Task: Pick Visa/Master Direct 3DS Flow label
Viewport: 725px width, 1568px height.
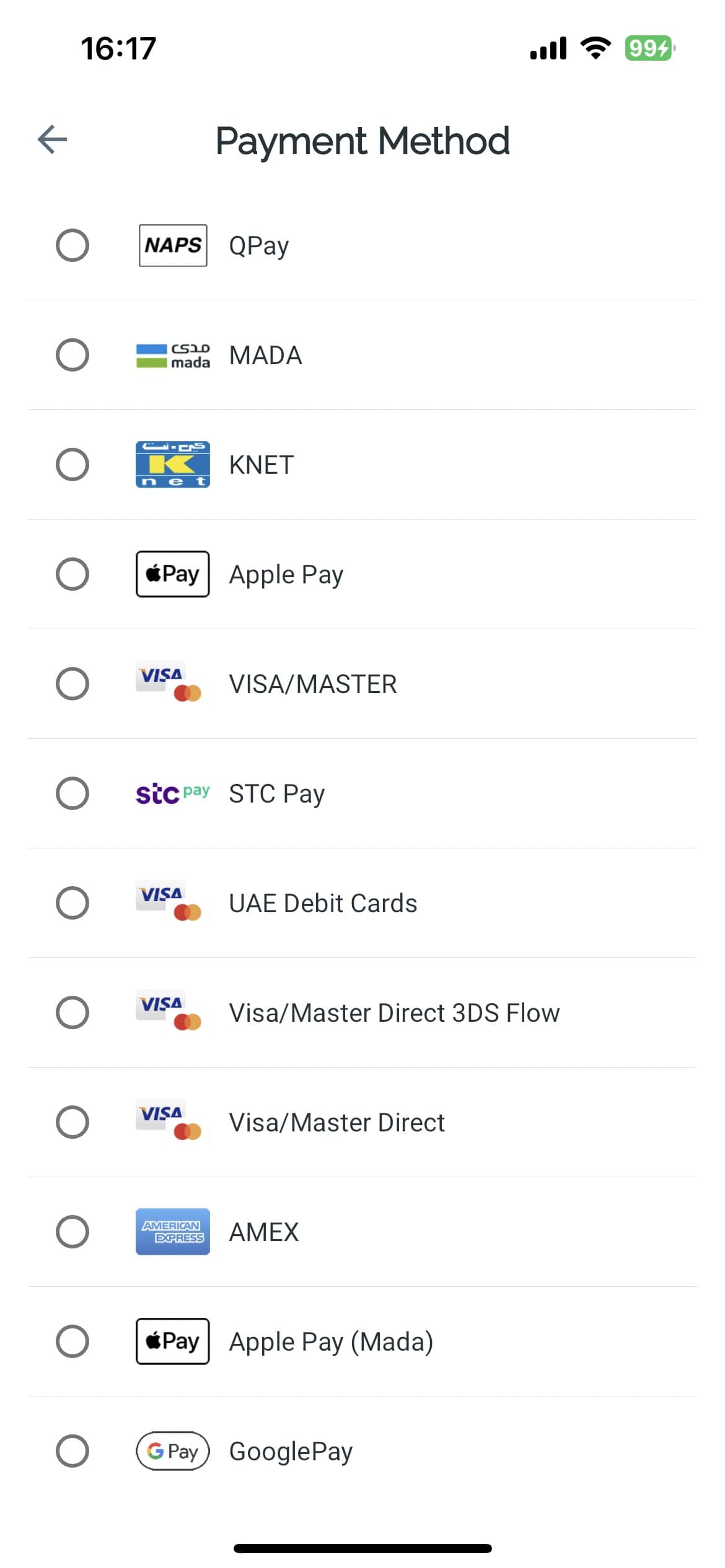Action: click(x=394, y=1013)
